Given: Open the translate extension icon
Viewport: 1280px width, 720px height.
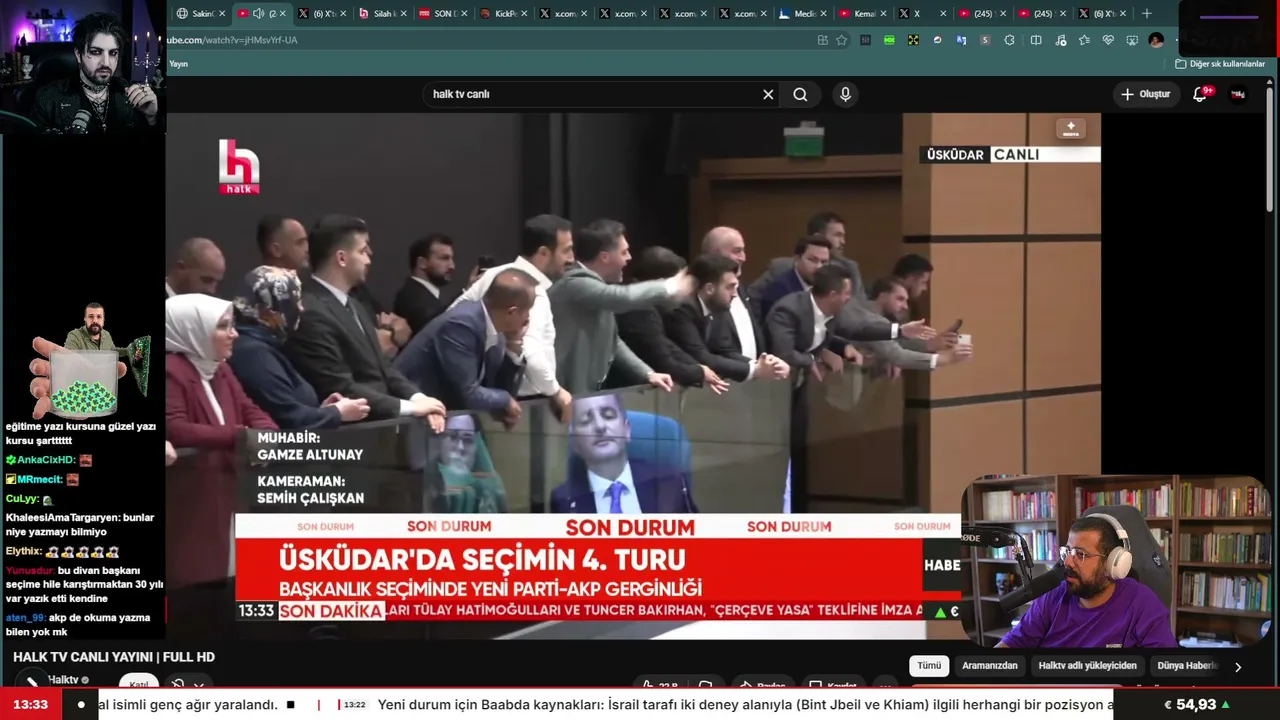Looking at the screenshot, I should [961, 40].
